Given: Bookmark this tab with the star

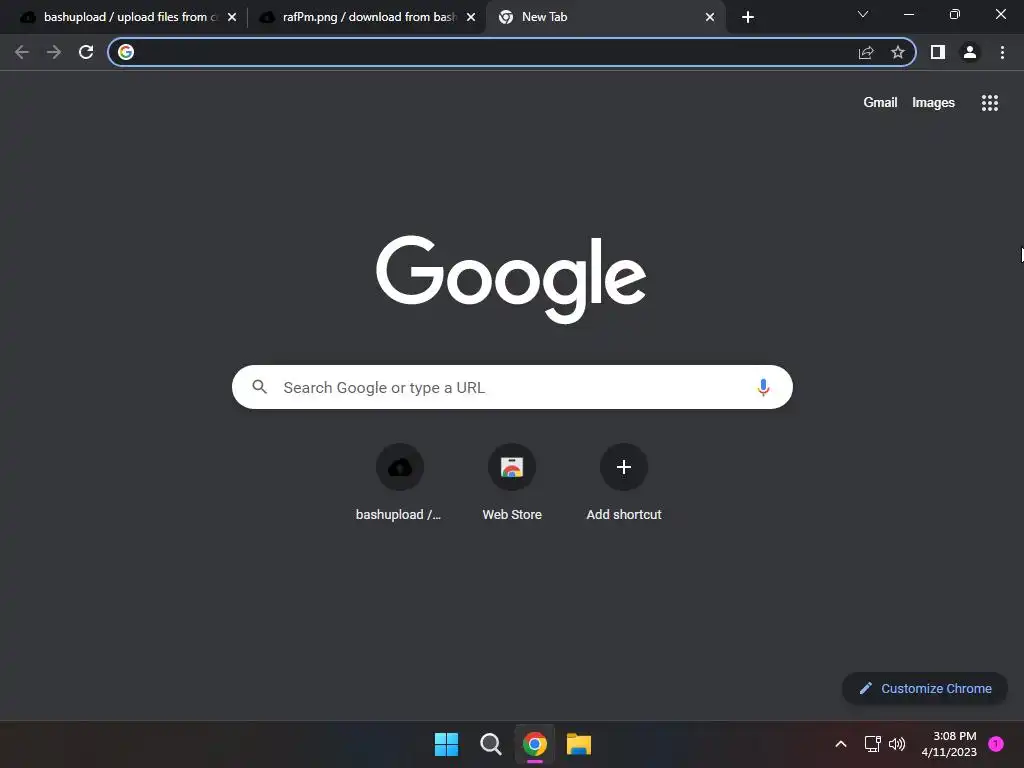Looking at the screenshot, I should click(x=898, y=52).
